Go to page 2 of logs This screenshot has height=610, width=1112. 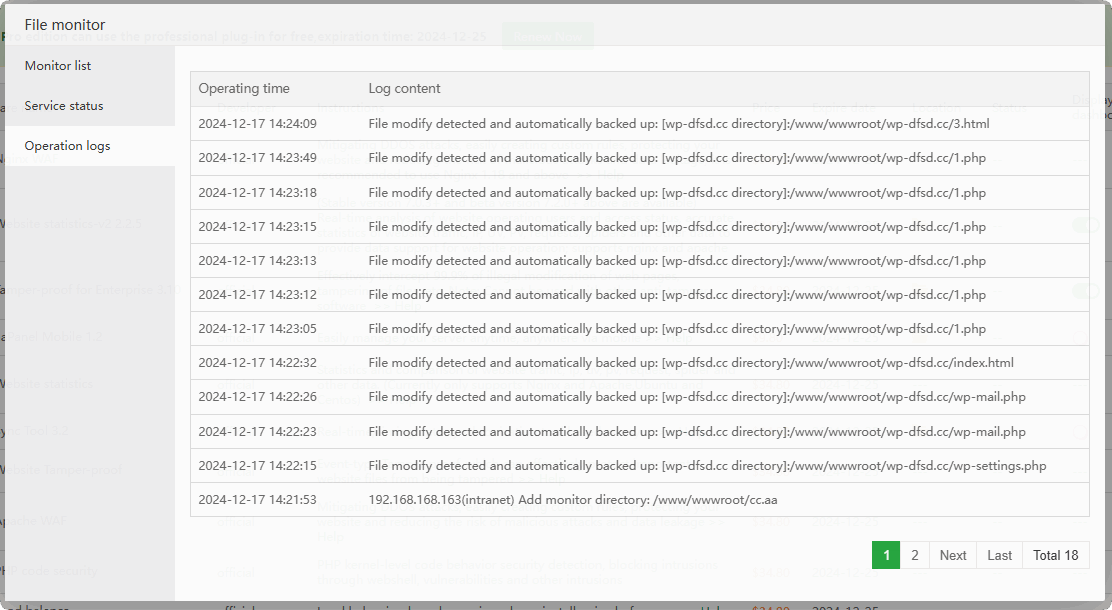pos(914,555)
